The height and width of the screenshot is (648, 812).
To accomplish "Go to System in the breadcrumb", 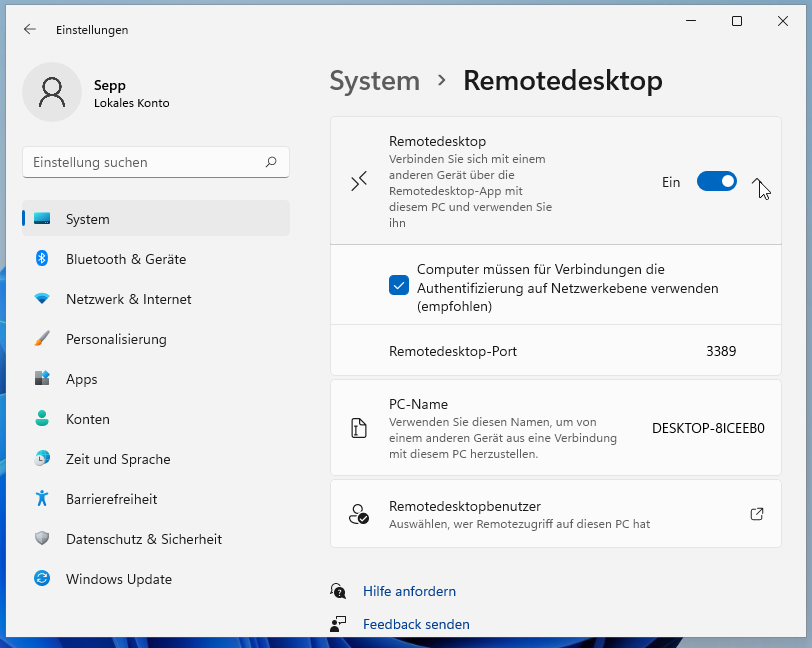I will pos(374,81).
